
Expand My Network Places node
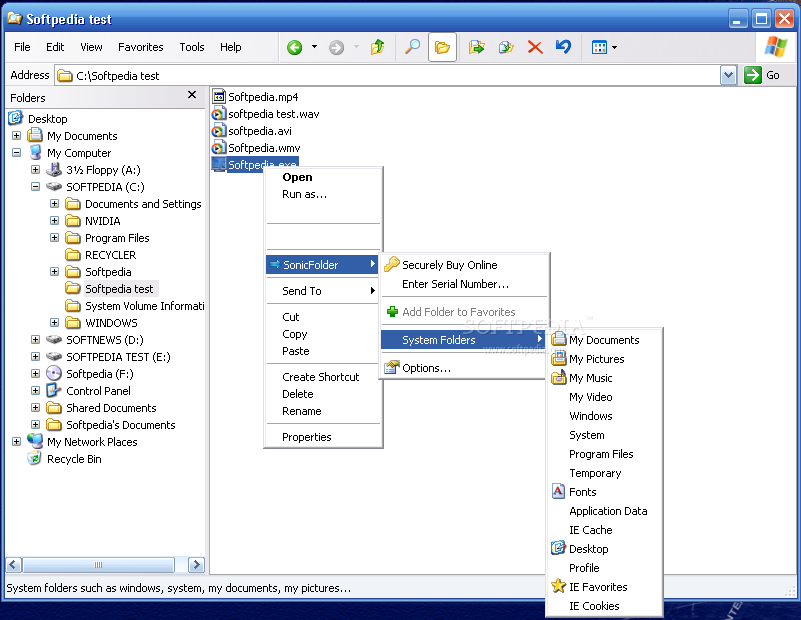[x=16, y=441]
